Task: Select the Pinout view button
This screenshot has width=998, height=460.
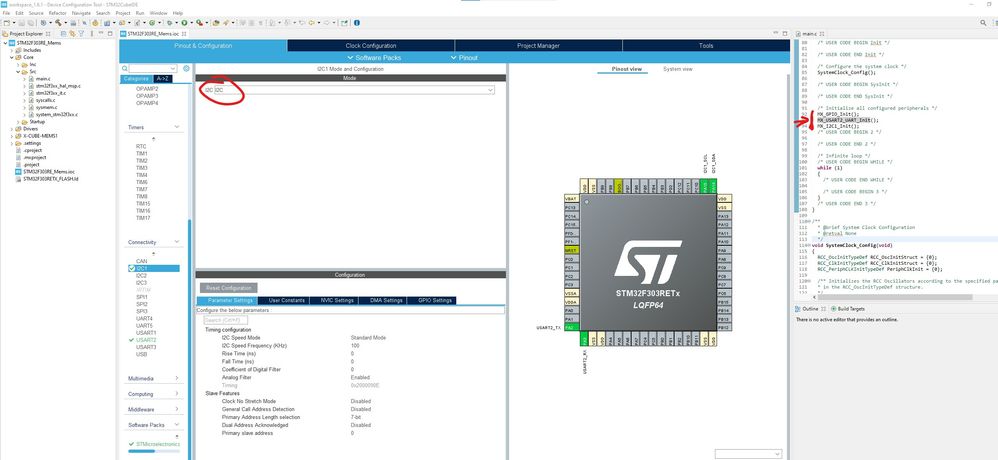Action: [x=626, y=69]
